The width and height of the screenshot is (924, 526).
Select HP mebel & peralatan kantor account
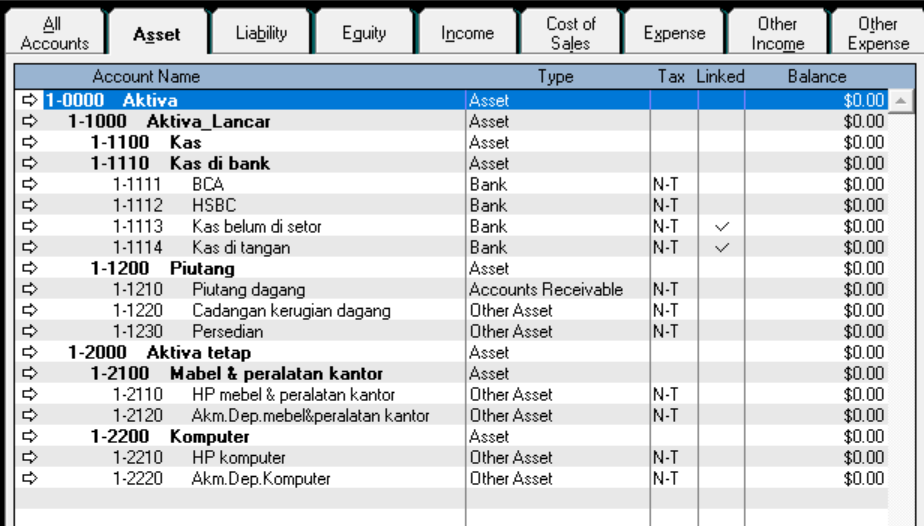point(293,394)
